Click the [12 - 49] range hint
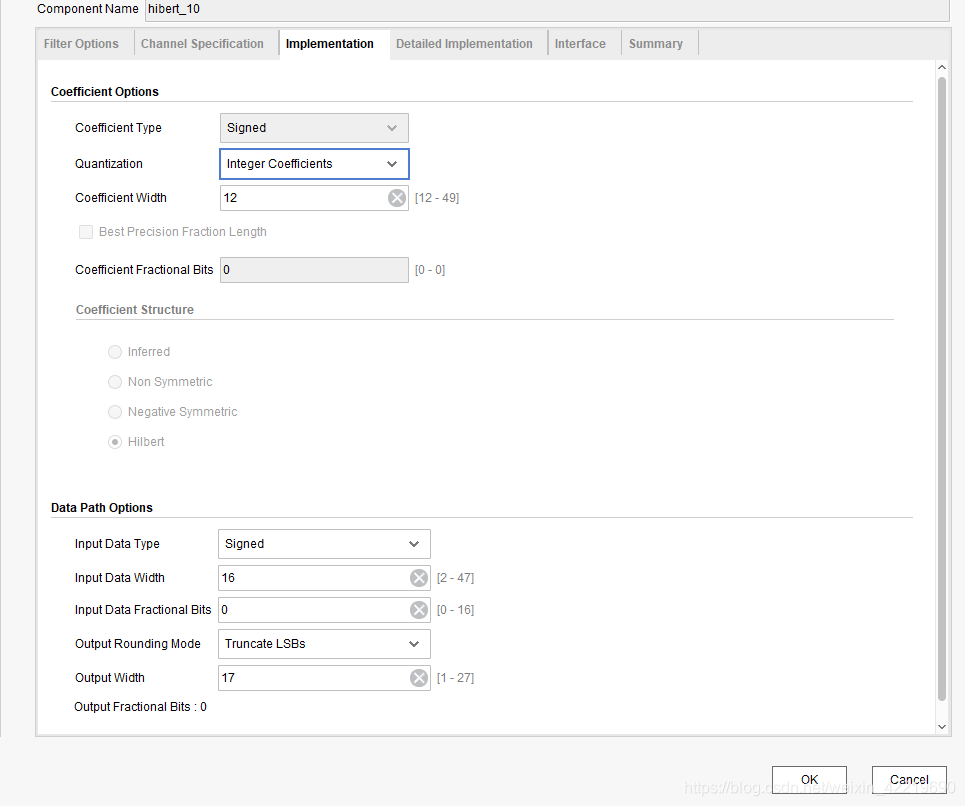 tap(437, 198)
